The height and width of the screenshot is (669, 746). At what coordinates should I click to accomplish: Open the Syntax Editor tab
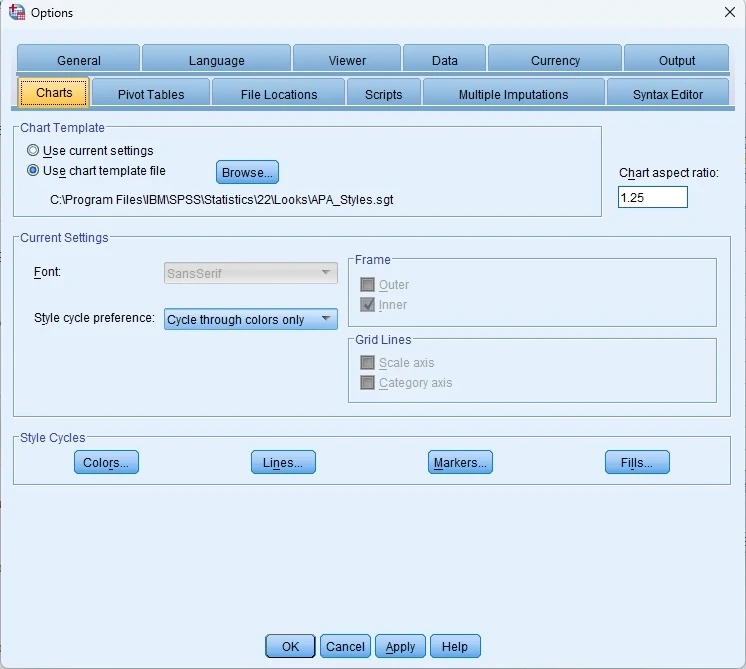point(667,94)
